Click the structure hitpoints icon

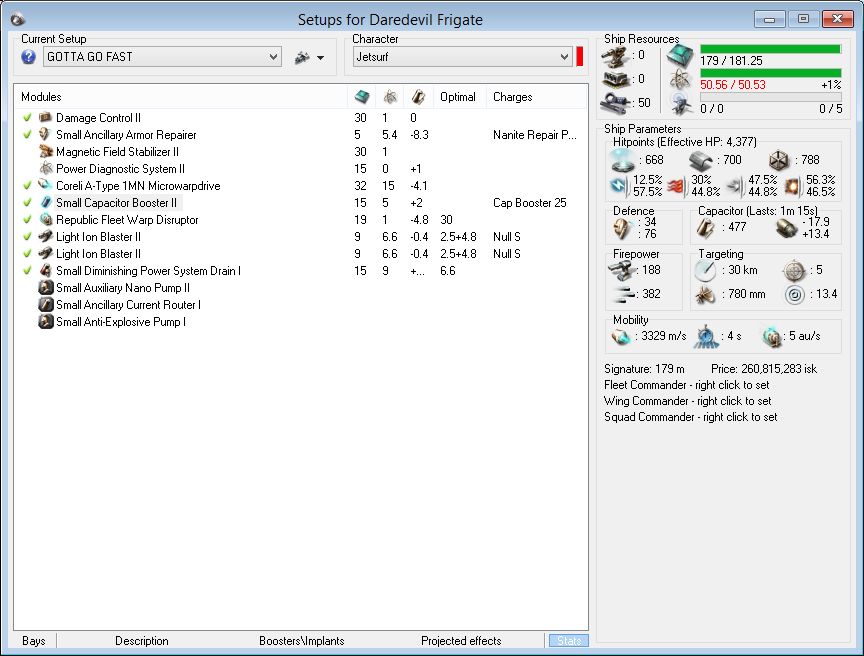point(779,160)
